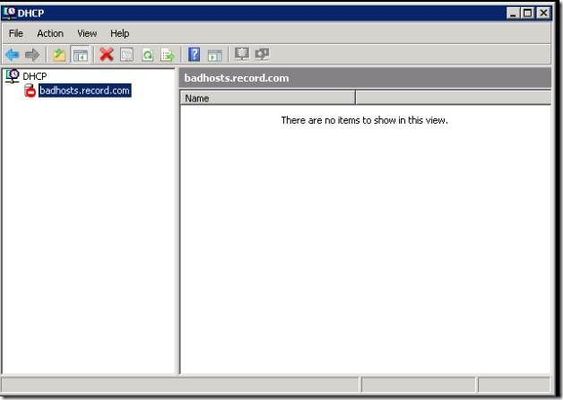
Task: Open the File menu
Action: tap(16, 33)
